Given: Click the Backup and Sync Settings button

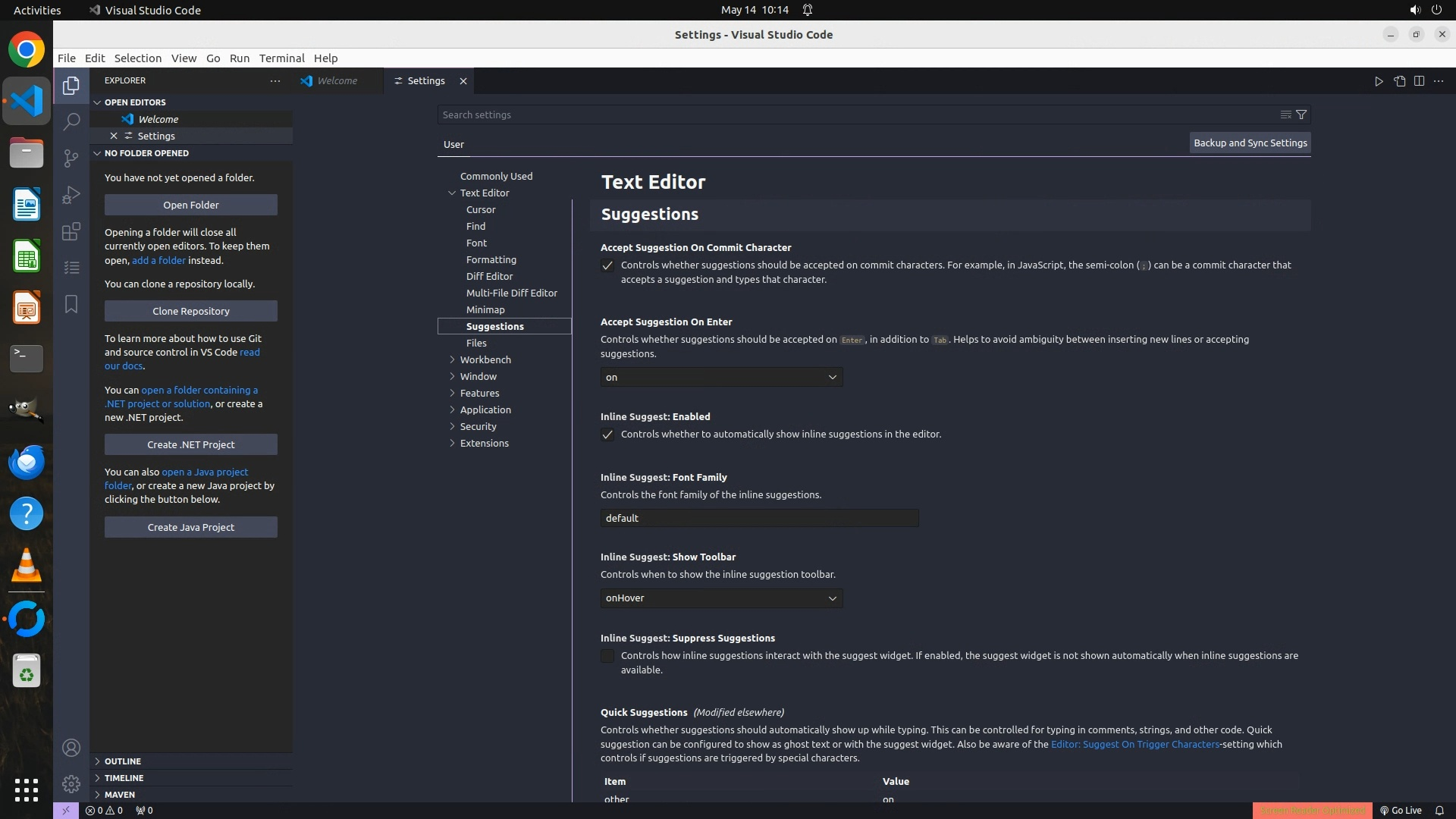Looking at the screenshot, I should tap(1250, 143).
